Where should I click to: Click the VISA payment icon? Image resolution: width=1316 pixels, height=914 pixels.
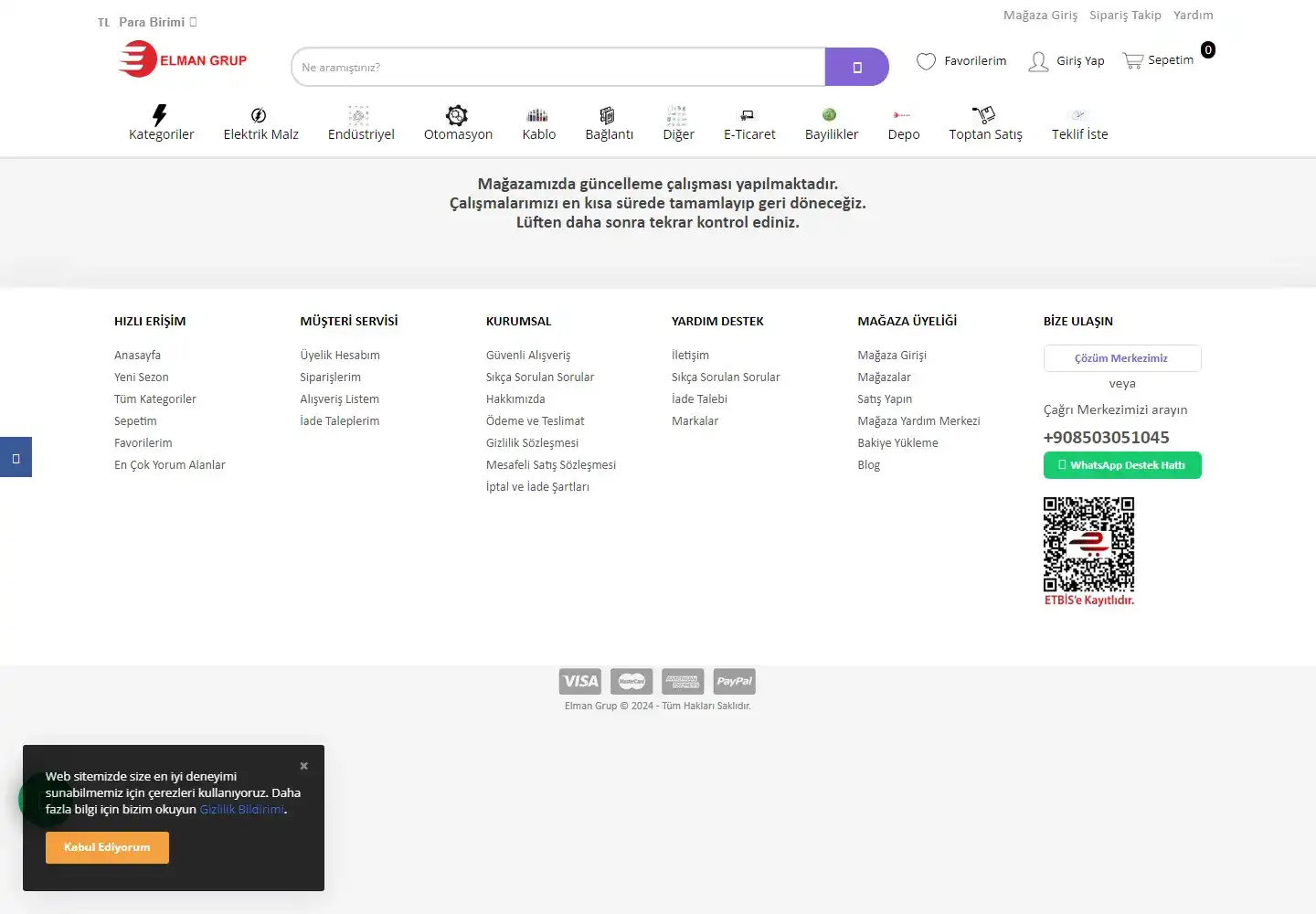click(x=580, y=681)
